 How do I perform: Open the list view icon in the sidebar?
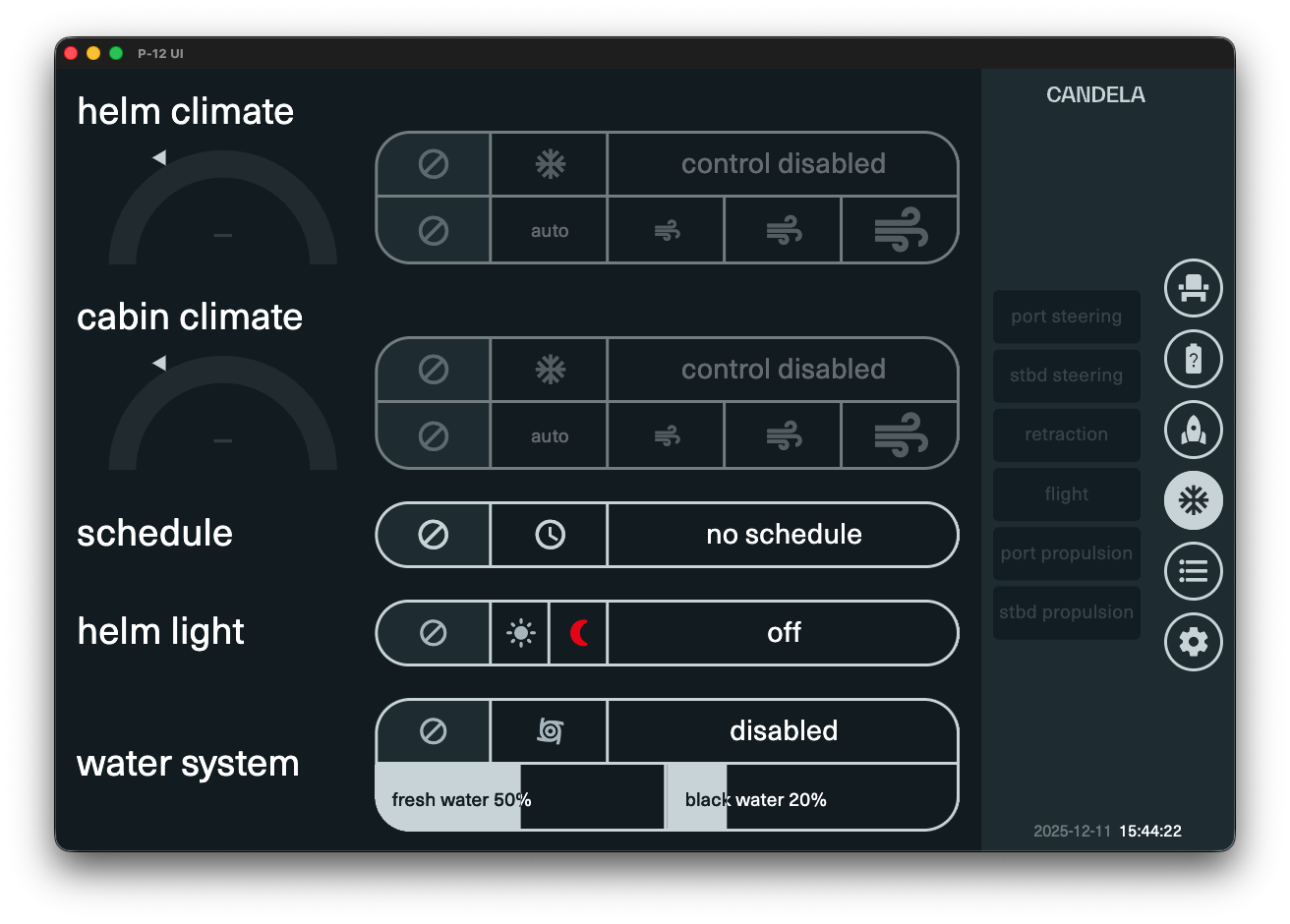(1193, 571)
